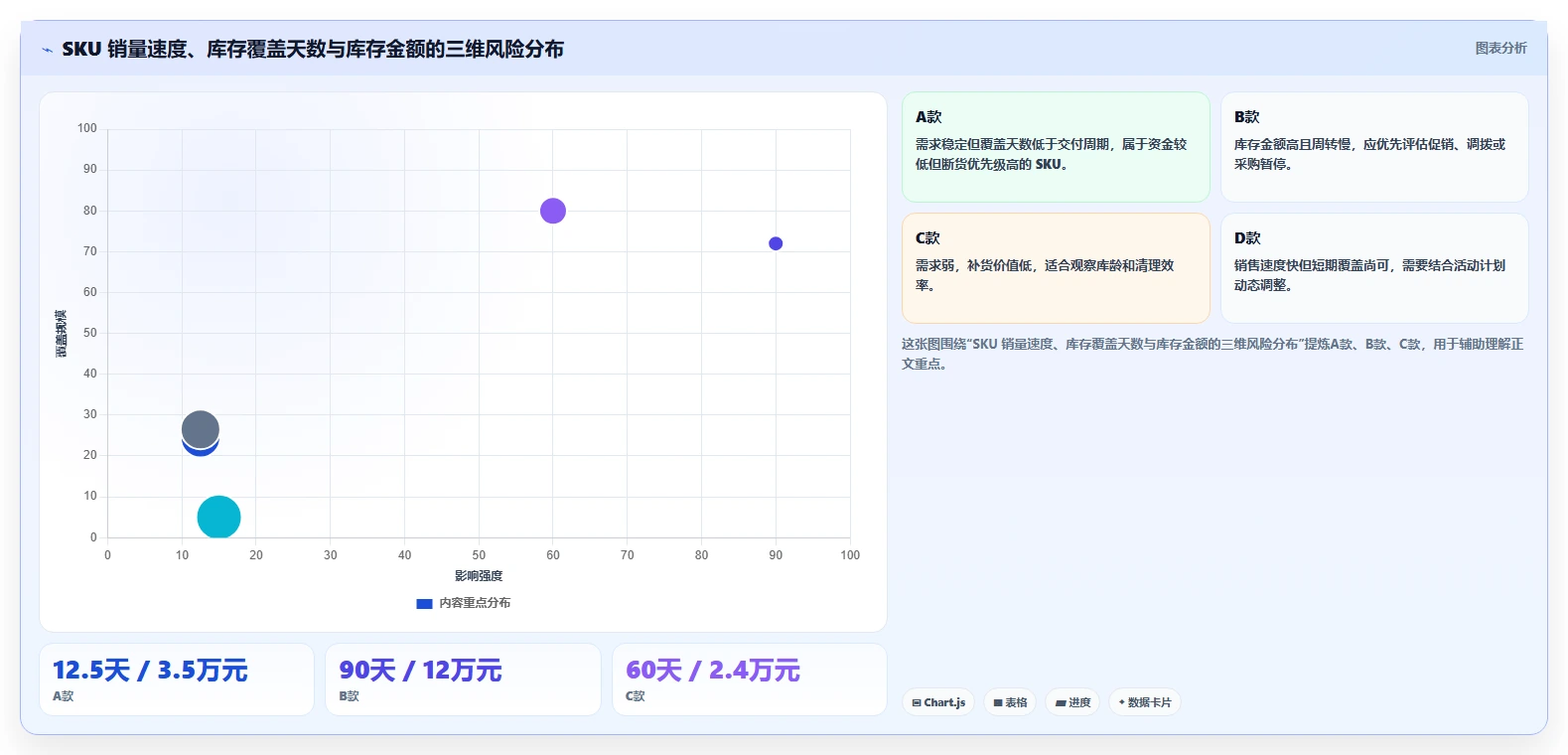This screenshot has width=1568, height=755.
Task: Select the small indigo bubble at x=90
Action: tap(776, 243)
